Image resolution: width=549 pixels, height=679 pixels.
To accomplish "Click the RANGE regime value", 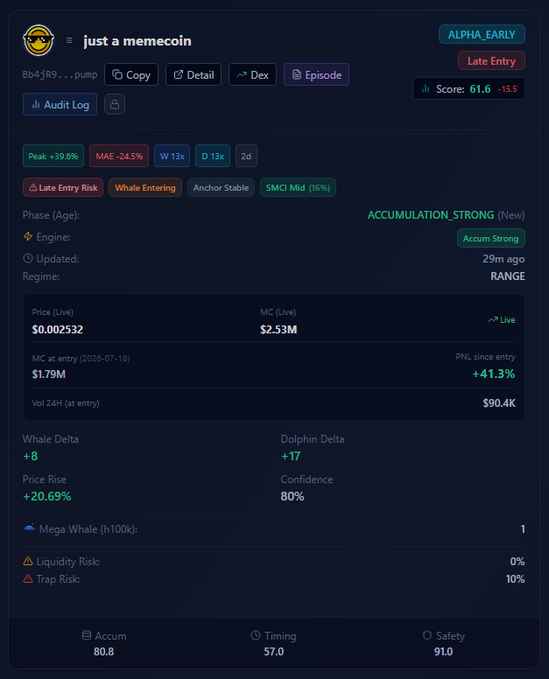I will tap(507, 276).
